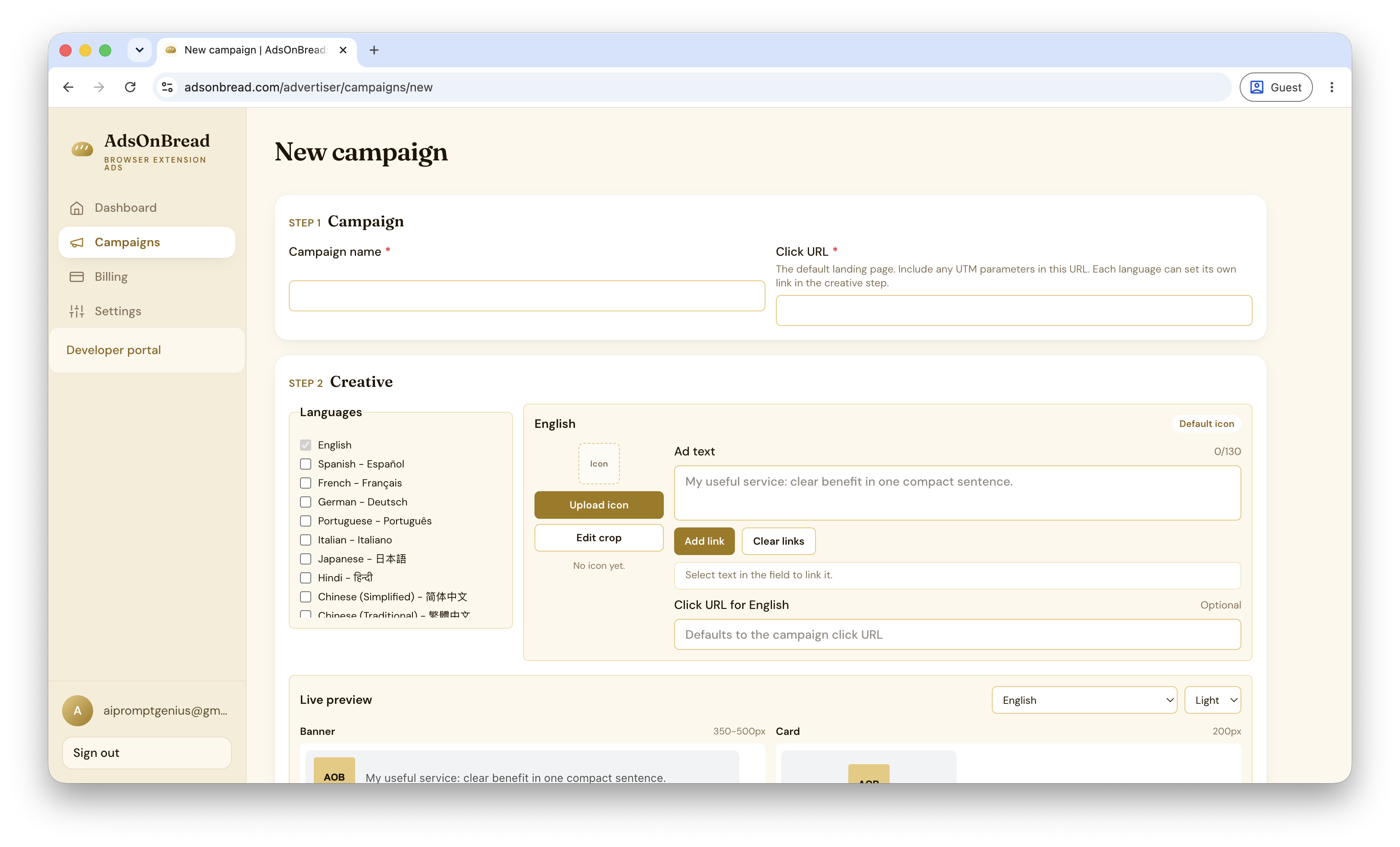Click the 'No icon yet.' text
Screen dimensions: 1400x847
point(599,566)
